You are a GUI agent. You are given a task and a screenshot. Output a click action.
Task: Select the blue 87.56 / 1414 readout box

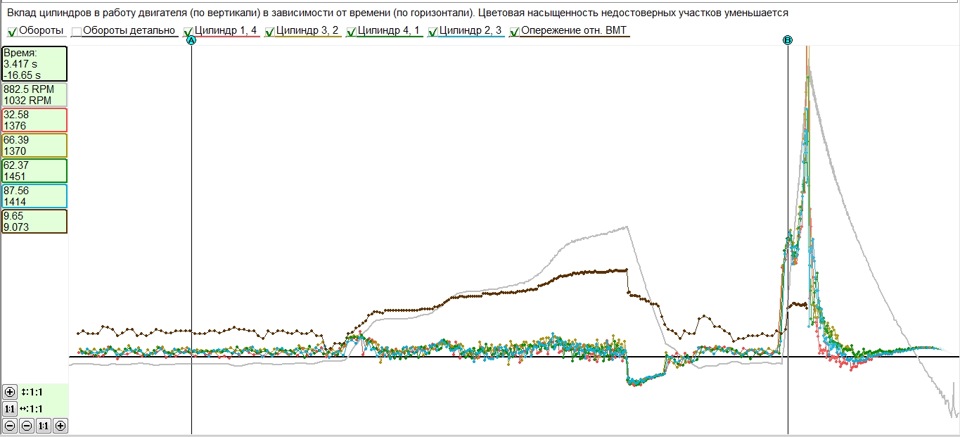point(34,196)
